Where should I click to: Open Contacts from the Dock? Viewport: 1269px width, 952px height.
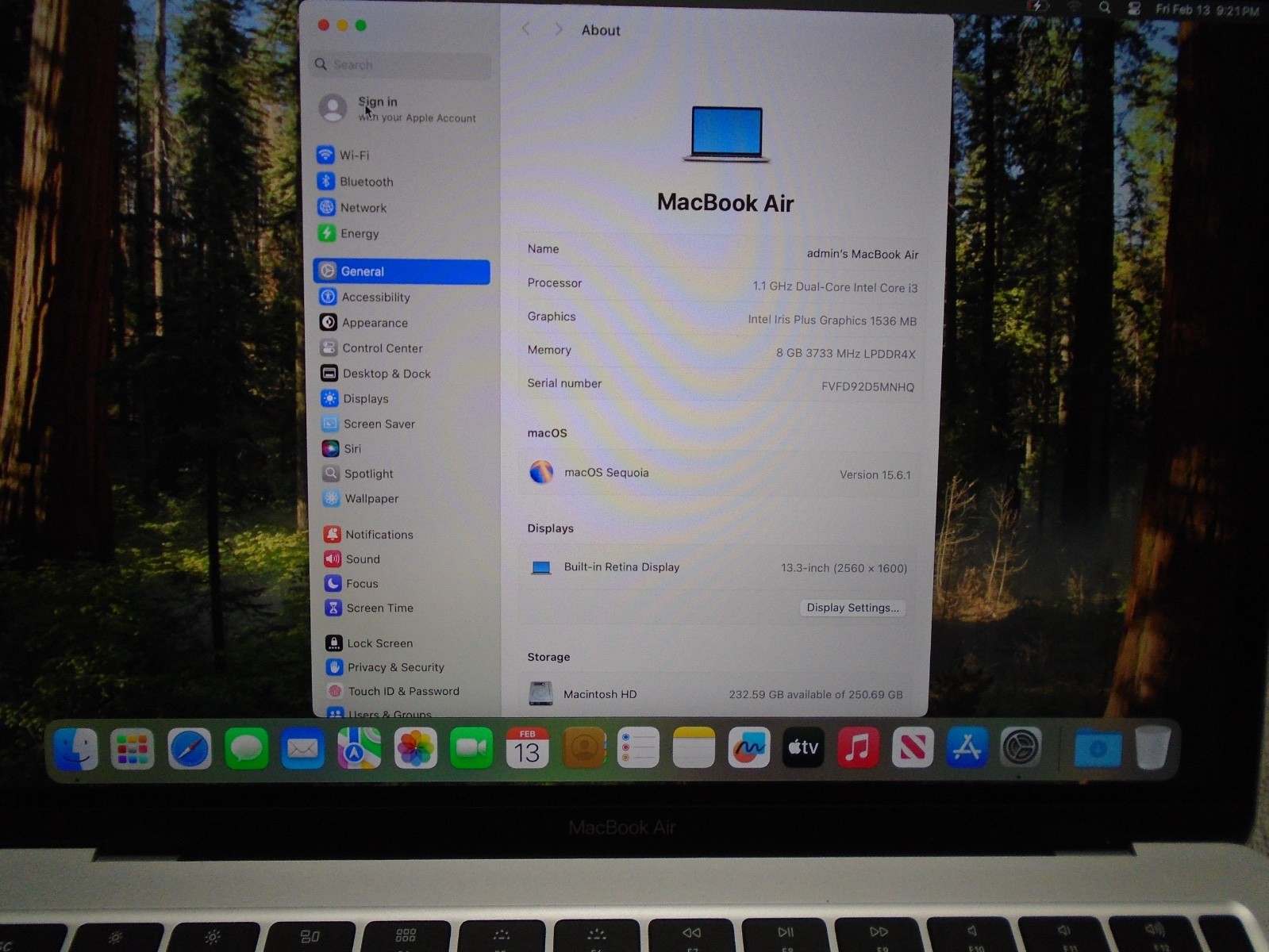pyautogui.click(x=584, y=747)
